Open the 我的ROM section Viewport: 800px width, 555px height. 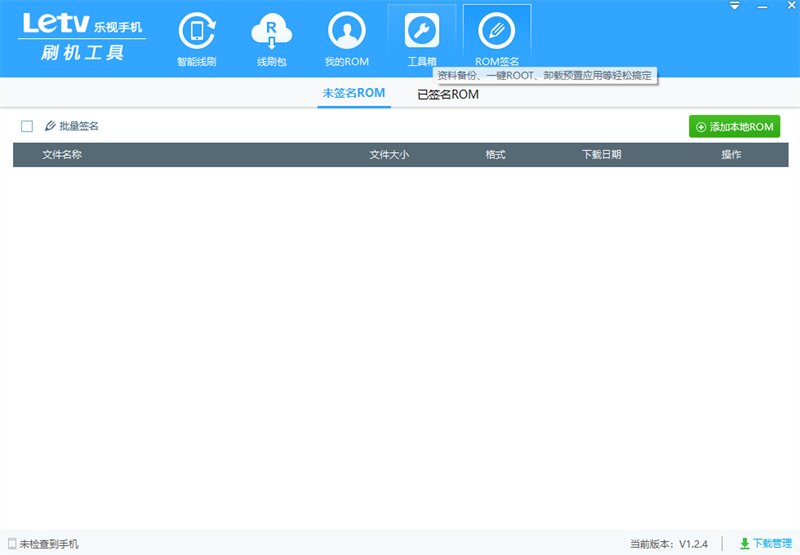(347, 39)
